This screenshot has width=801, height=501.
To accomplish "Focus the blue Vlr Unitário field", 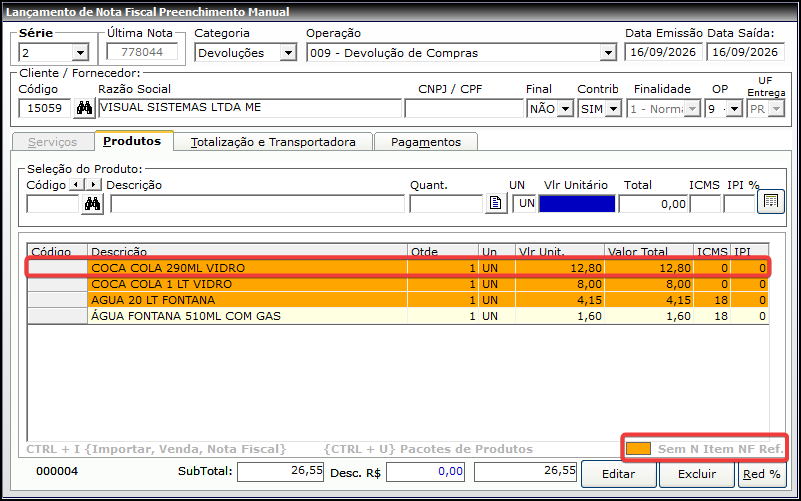I will [577, 204].
